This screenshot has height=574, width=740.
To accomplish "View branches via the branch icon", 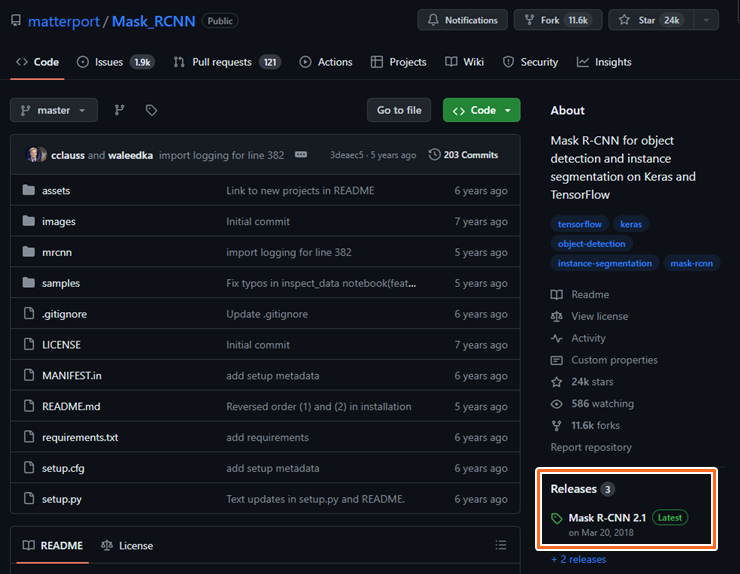I will tap(119, 110).
